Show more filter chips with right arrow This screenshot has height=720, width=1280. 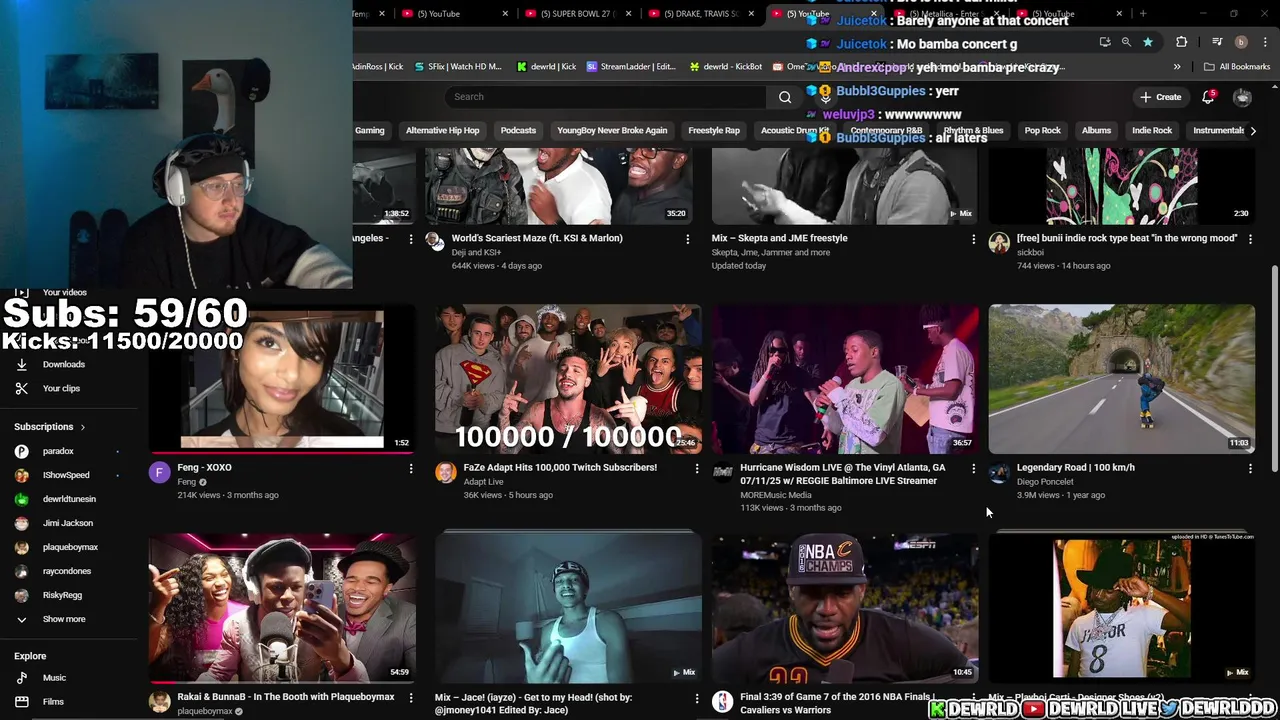click(x=1253, y=130)
